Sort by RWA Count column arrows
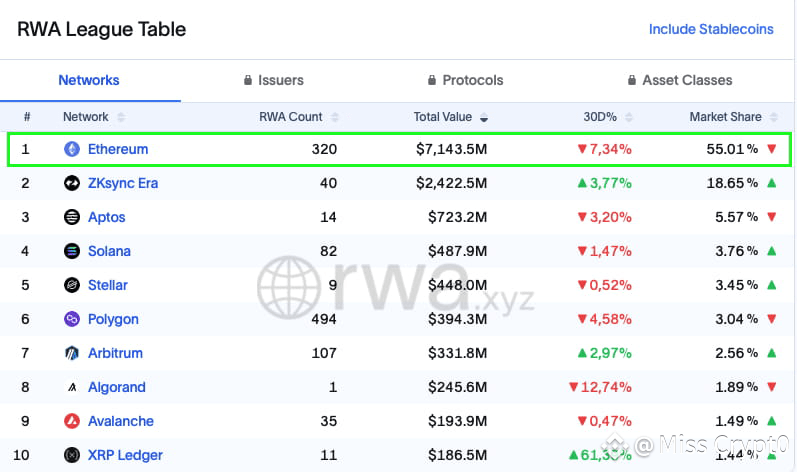 334,117
